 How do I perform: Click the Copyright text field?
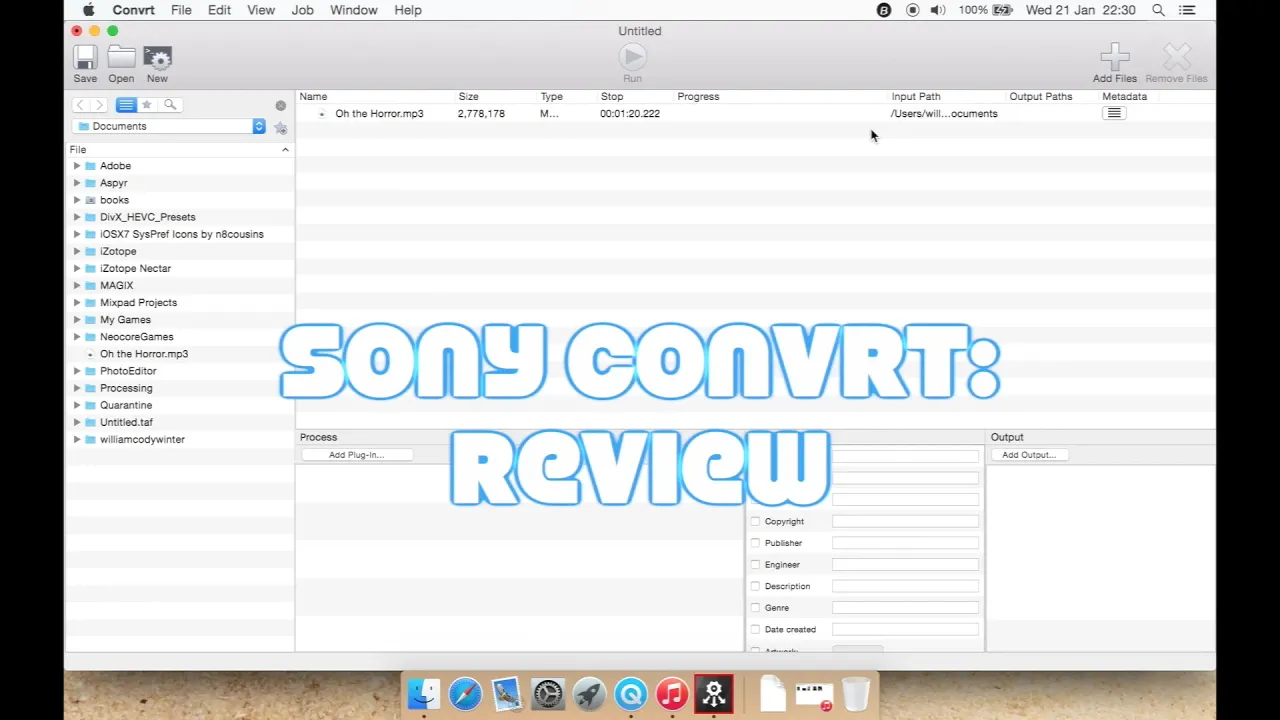(905, 522)
